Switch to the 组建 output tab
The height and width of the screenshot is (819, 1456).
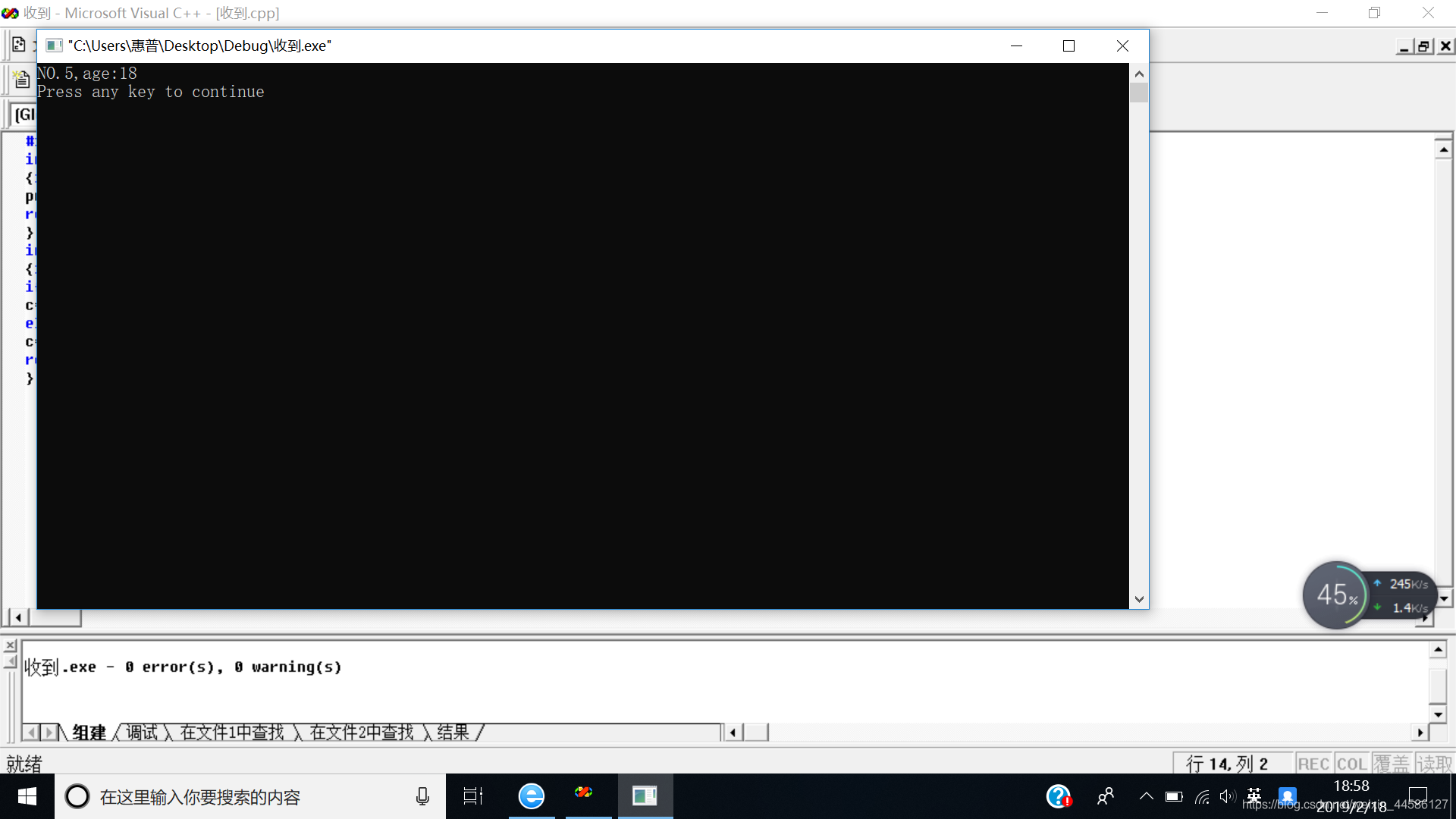click(89, 733)
